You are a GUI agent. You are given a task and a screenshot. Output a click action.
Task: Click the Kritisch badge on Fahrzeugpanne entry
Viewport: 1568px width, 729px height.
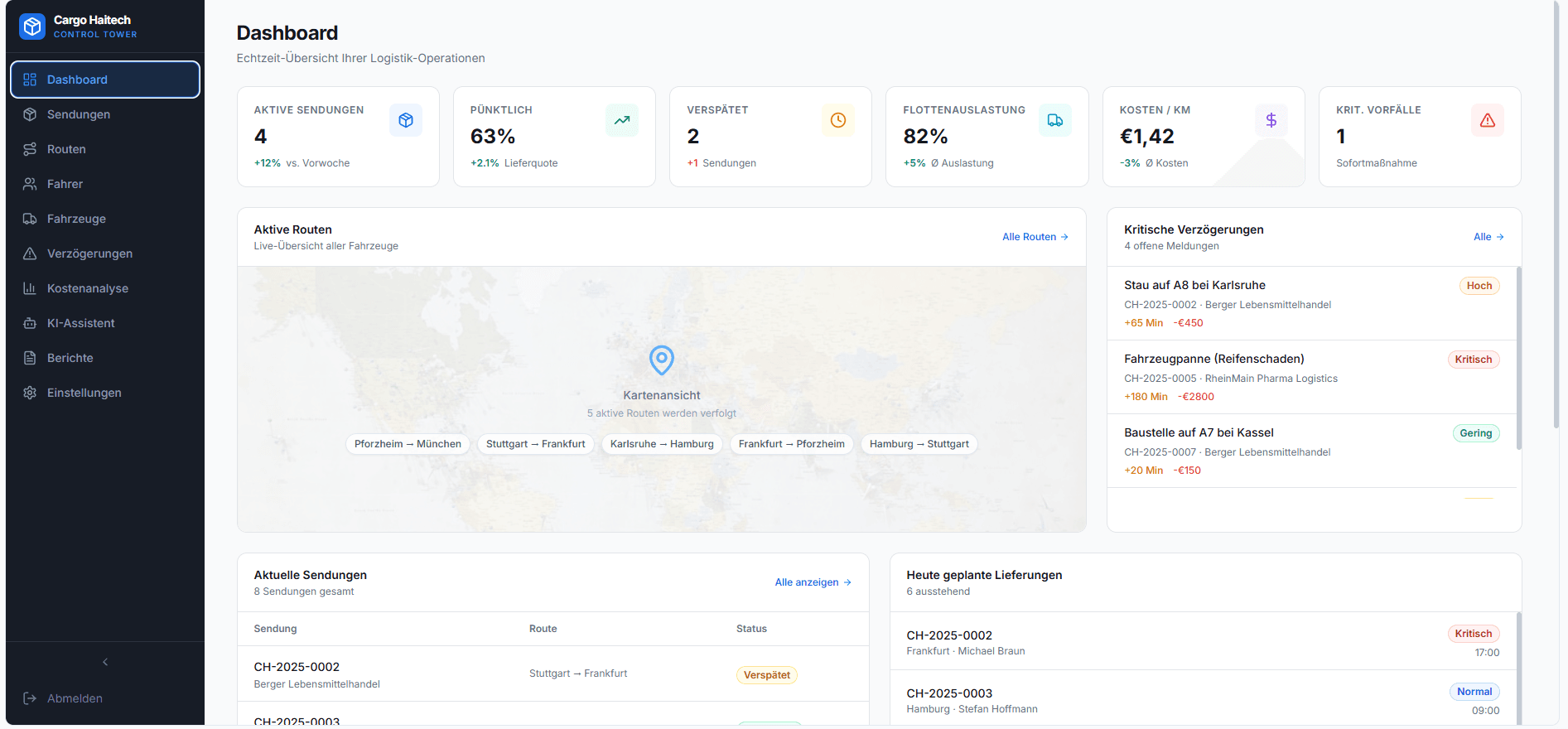pos(1474,360)
